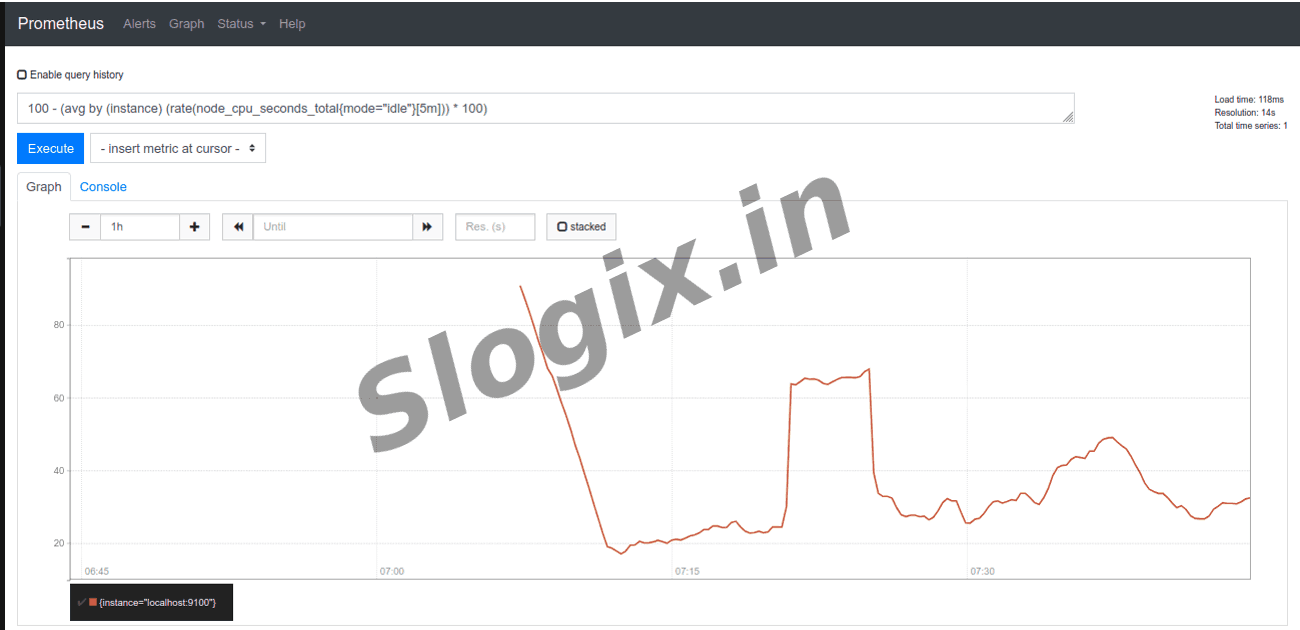
Task: Open the insert metric at cursor dropdown
Action: [178, 149]
